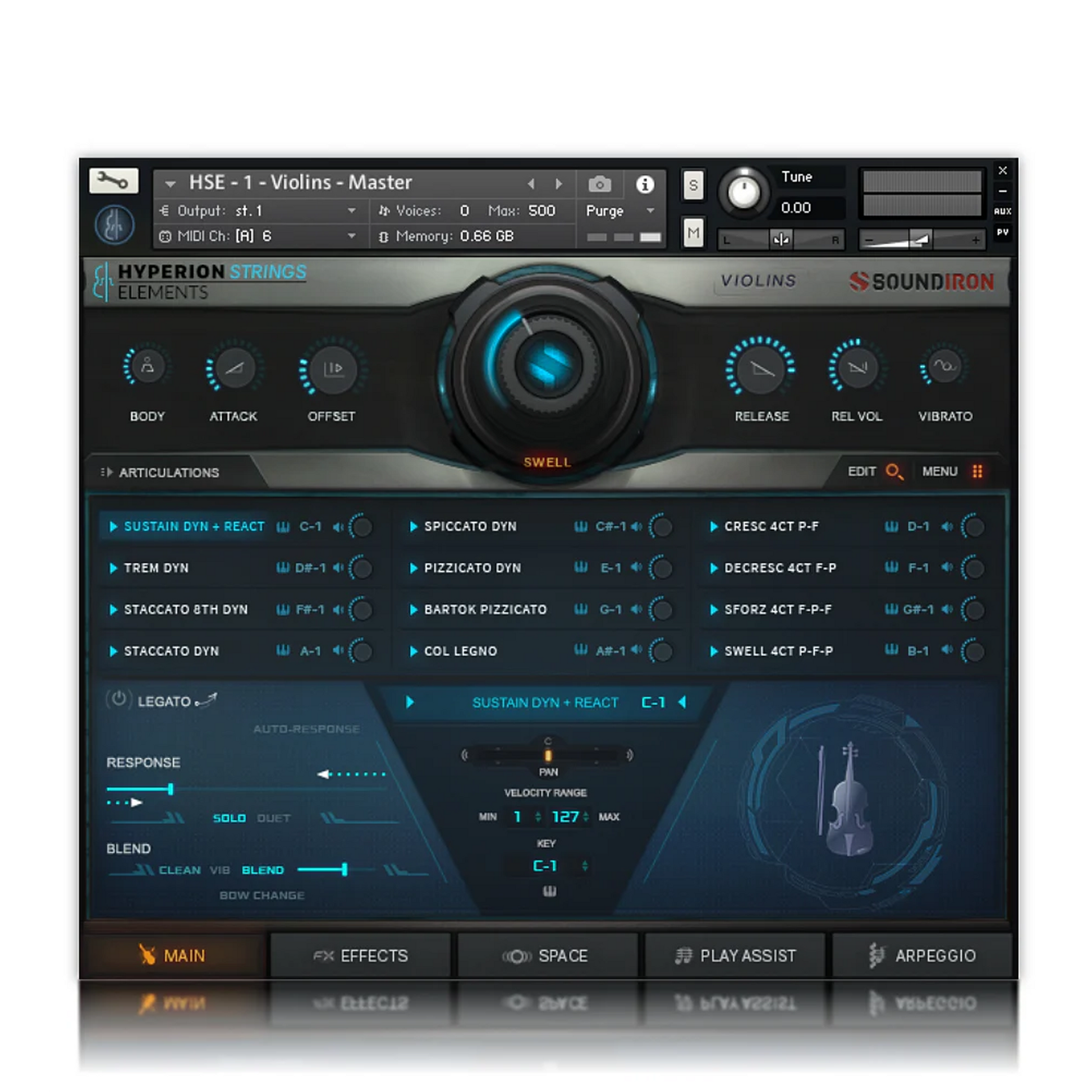The image size is (1092, 1092).
Task: Adjust the PAN slider
Action: (x=547, y=755)
